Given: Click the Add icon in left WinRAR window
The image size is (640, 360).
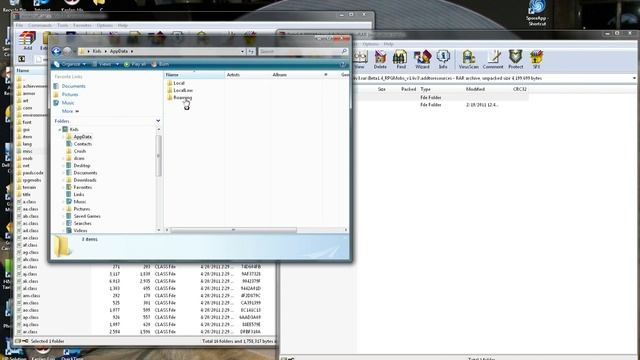Looking at the screenshot, I should [27, 41].
